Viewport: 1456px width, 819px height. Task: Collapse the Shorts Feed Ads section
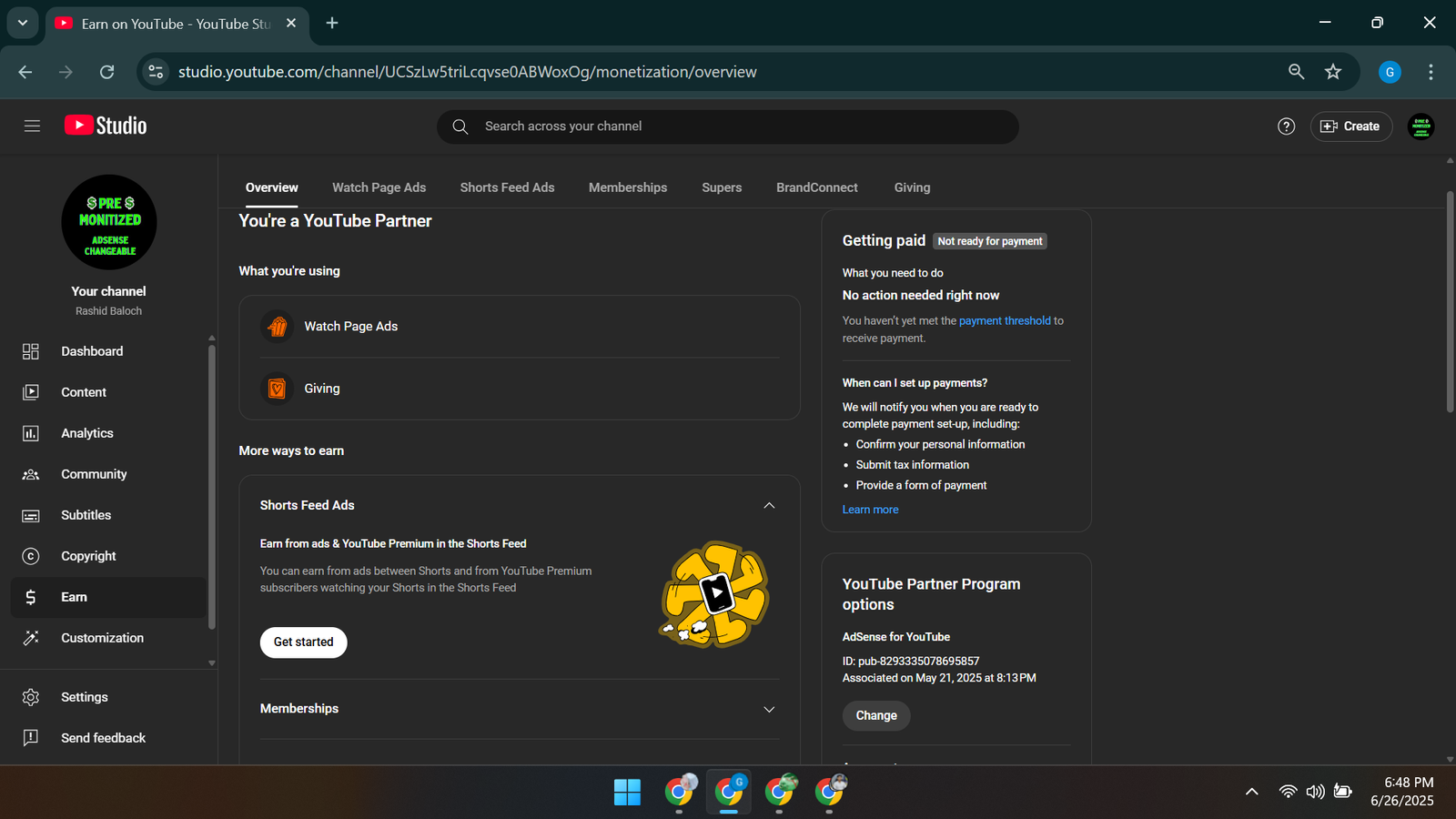(x=769, y=505)
